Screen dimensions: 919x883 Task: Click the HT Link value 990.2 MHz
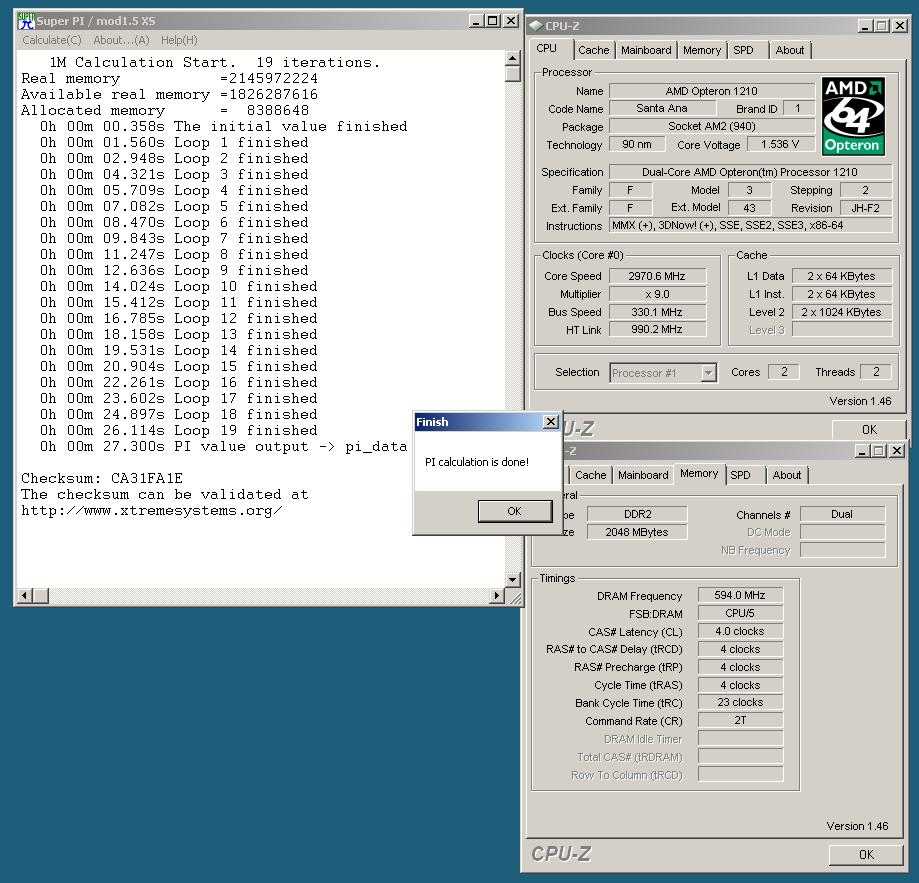coord(657,329)
